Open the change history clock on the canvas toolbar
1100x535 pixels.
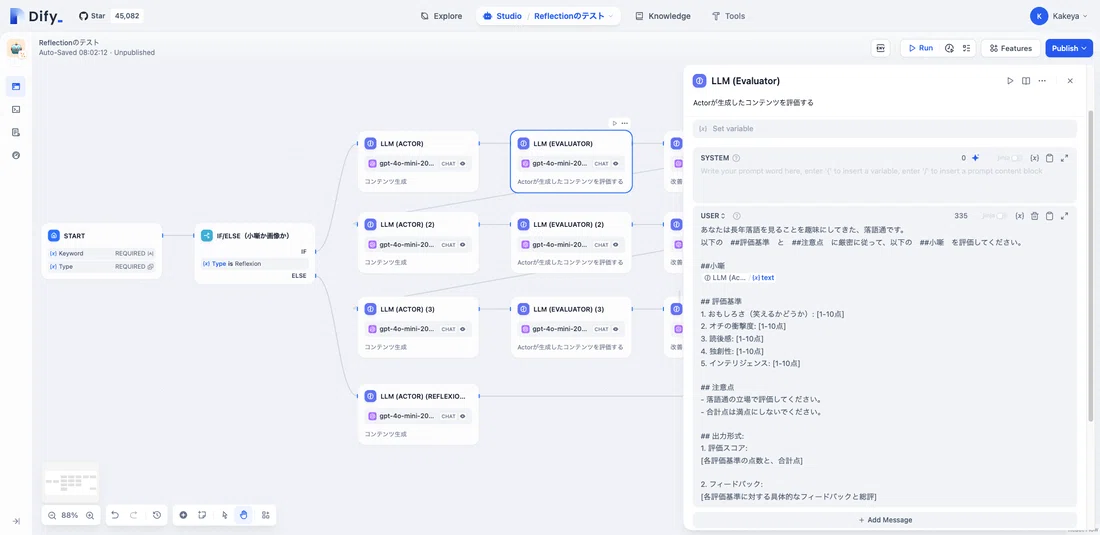(157, 515)
